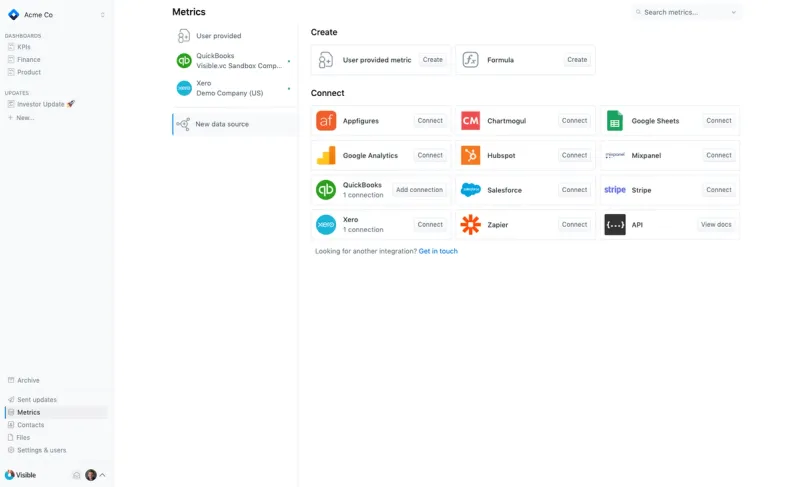
Task: Click the Visible logo at bottom left
Action: click(x=20, y=475)
